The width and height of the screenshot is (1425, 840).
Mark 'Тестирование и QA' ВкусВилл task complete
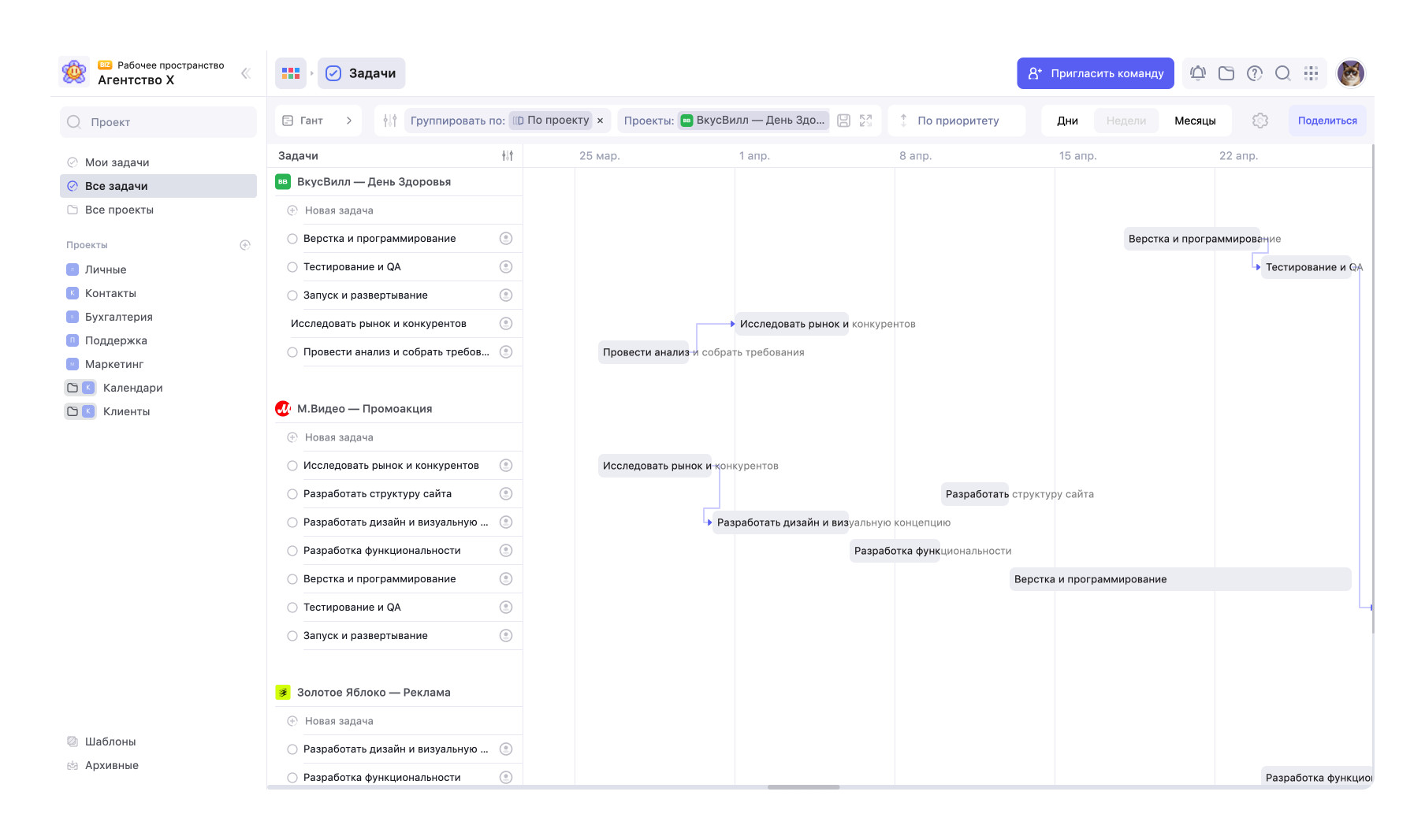tap(292, 267)
